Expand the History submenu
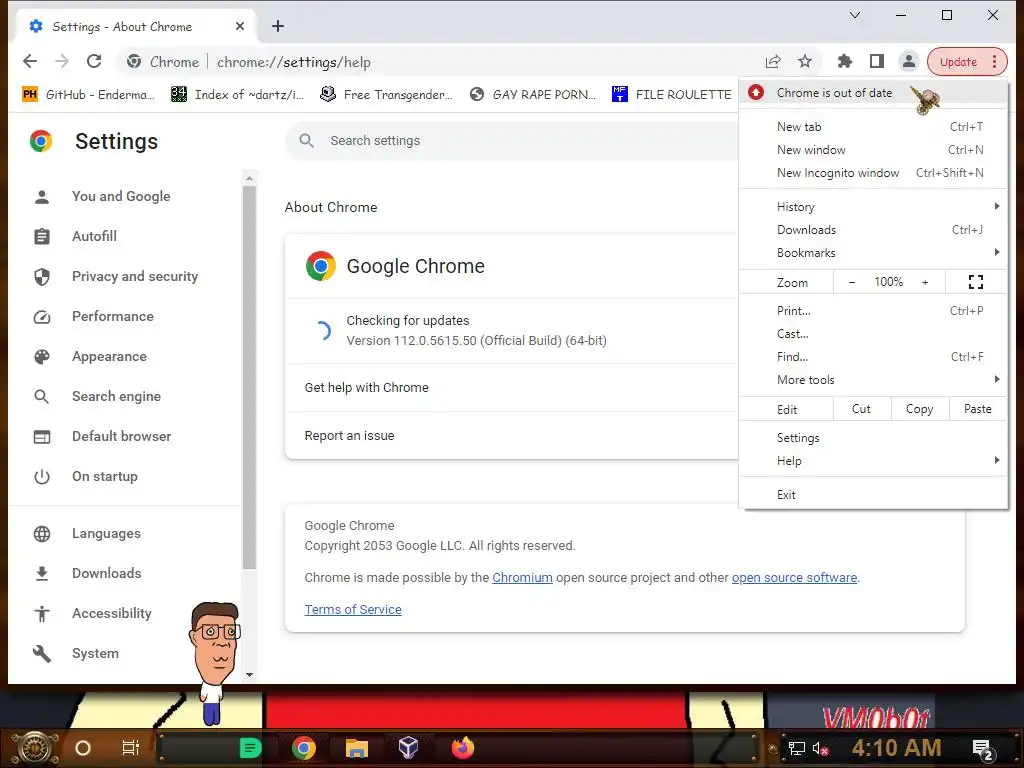Screen dimensions: 1024x768 874,206
